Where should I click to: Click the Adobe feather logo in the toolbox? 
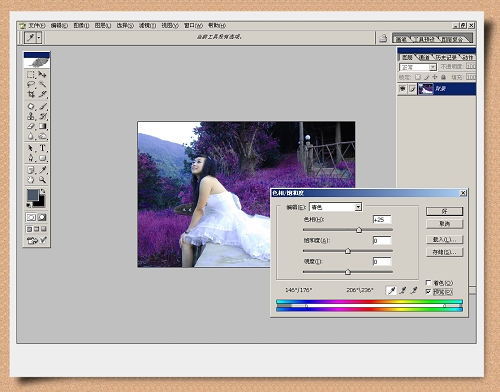pyautogui.click(x=37, y=62)
